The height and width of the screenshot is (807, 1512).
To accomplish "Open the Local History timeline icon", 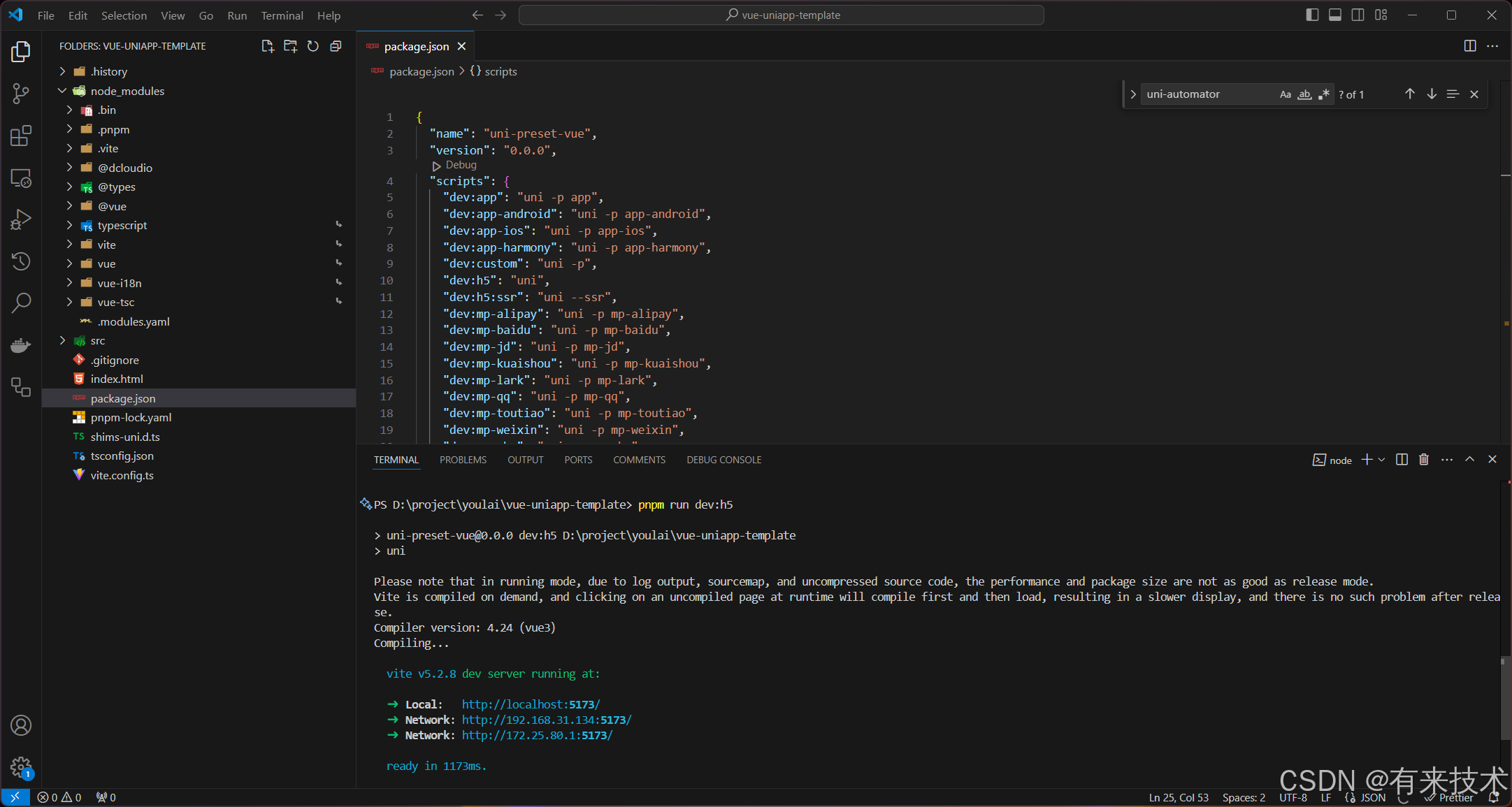I will (21, 261).
